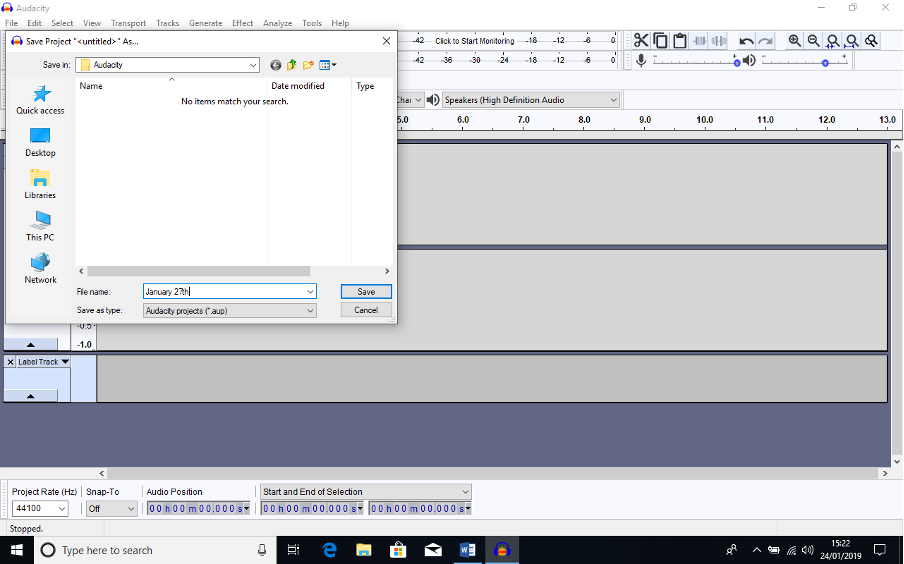Open the Transport menu
904x564 pixels.
(x=129, y=23)
